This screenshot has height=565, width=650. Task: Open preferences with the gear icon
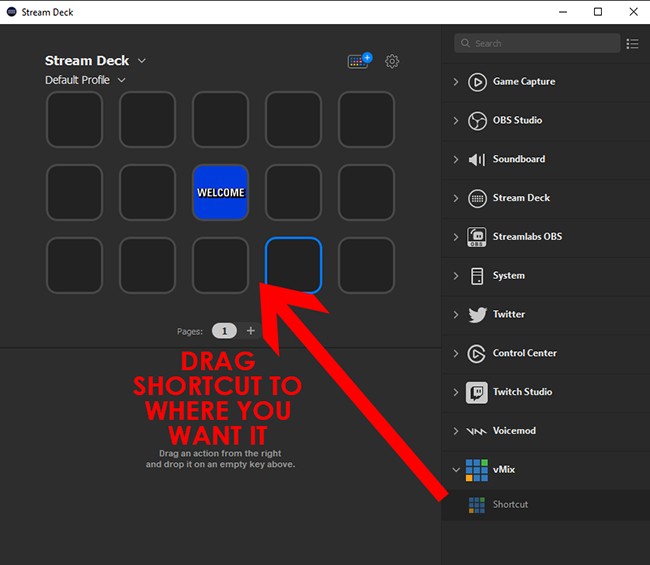pyautogui.click(x=392, y=61)
